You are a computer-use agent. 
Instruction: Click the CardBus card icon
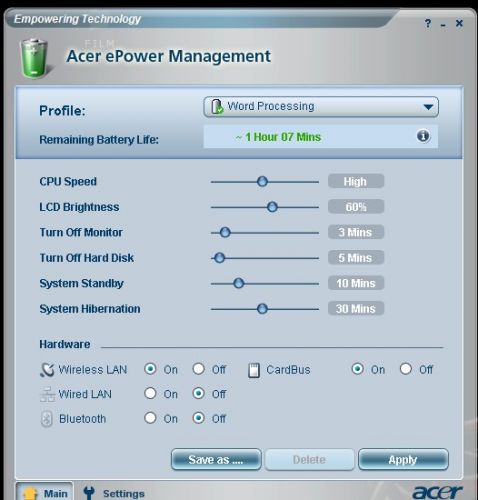[254, 370]
